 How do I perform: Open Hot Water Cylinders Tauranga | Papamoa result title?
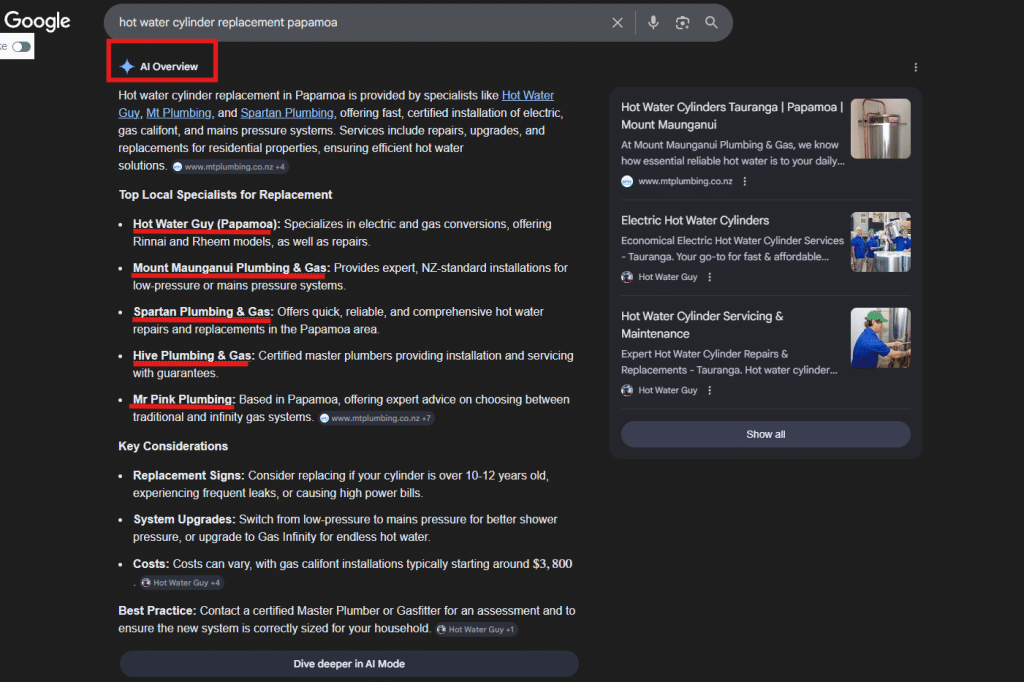pyautogui.click(x=732, y=116)
